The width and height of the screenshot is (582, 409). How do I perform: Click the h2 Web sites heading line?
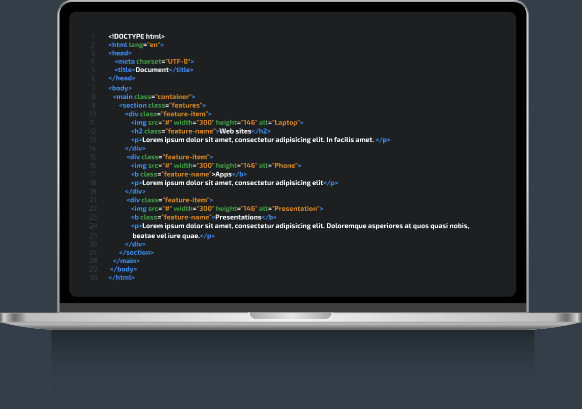point(200,131)
